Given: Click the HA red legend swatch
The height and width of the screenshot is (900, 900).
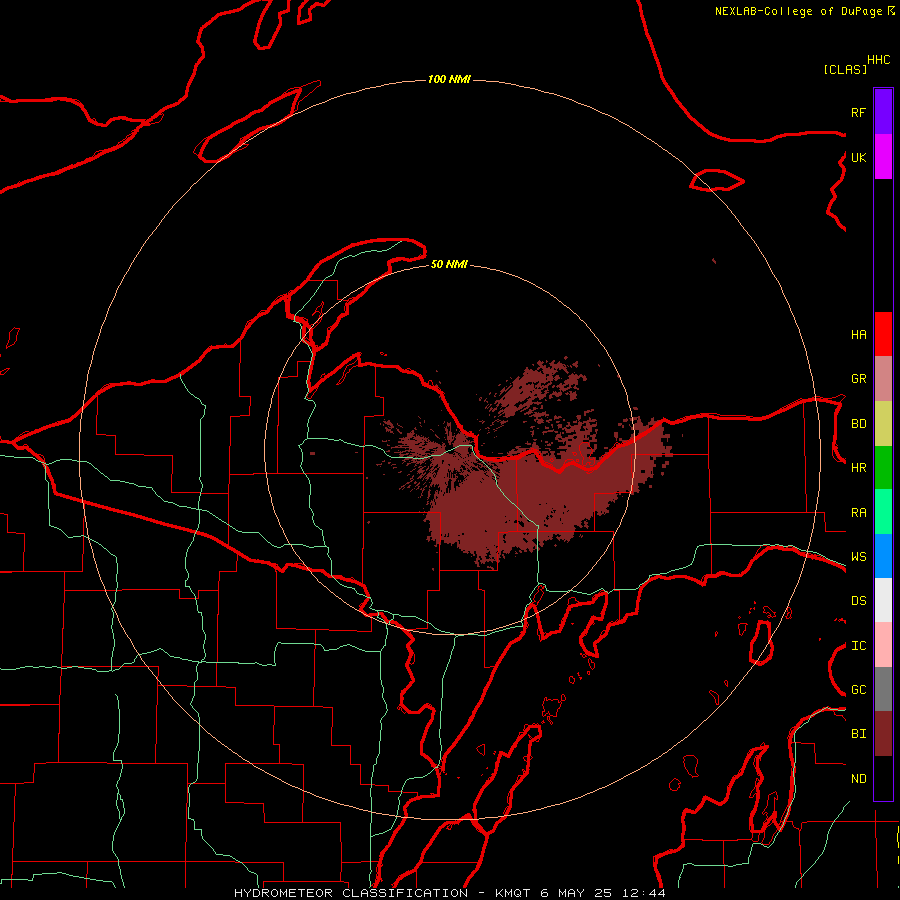Looking at the screenshot, I should coord(883,334).
